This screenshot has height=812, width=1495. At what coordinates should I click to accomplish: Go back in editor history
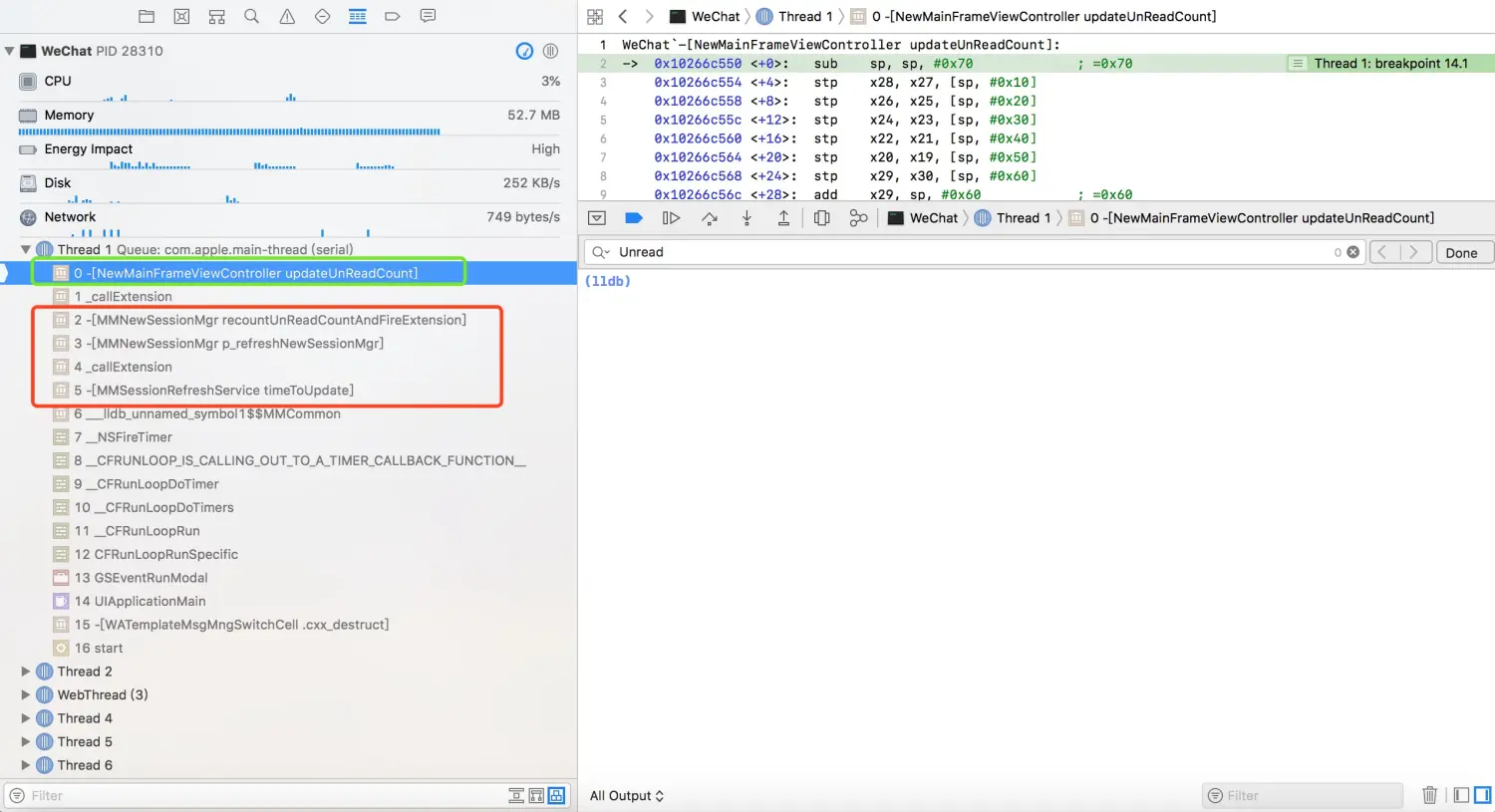coord(623,16)
